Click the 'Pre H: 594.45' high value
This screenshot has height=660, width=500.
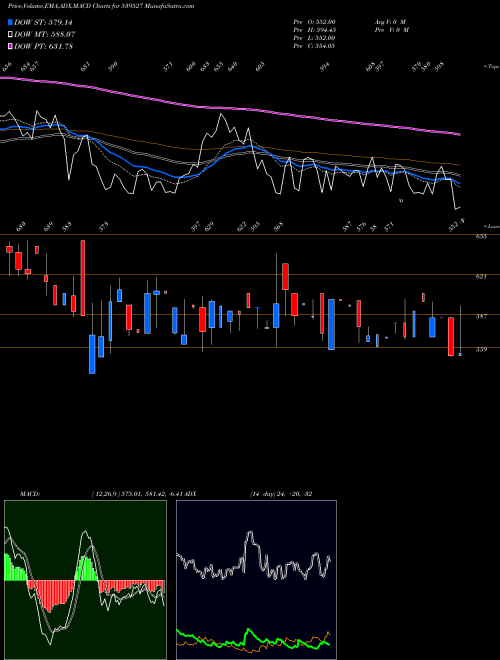[x=314, y=30]
